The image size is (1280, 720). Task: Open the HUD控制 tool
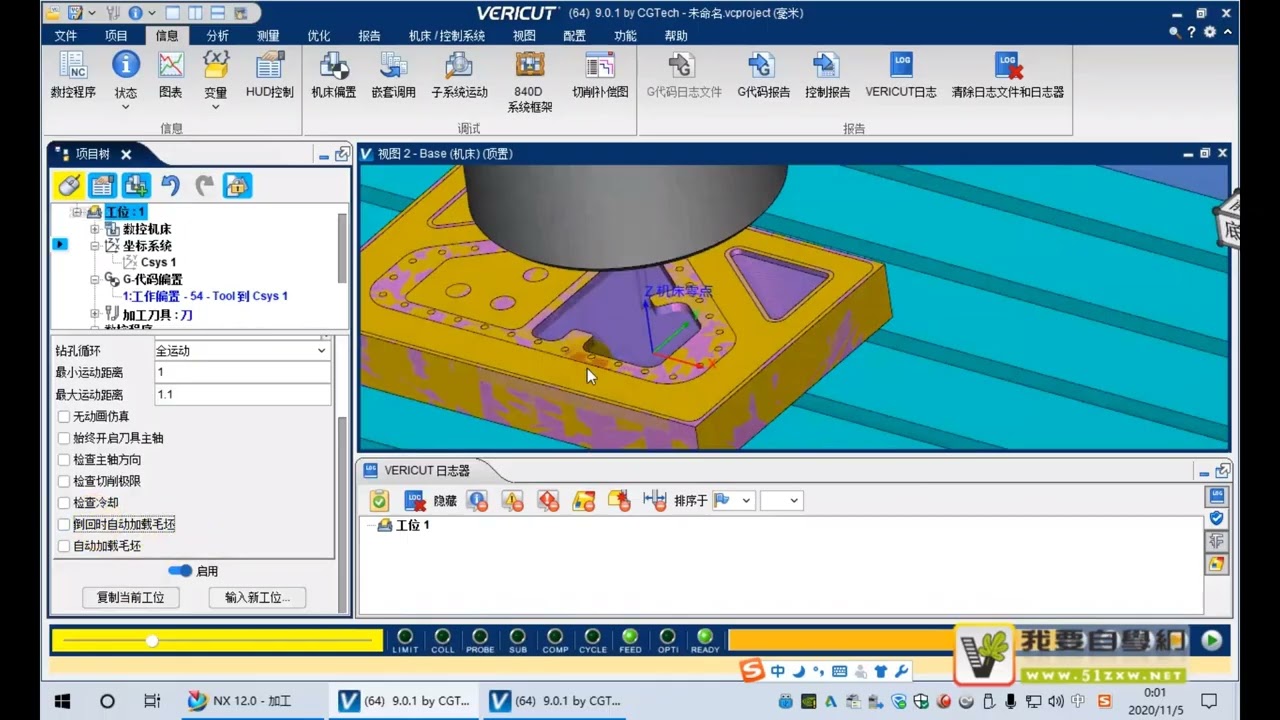(x=269, y=75)
